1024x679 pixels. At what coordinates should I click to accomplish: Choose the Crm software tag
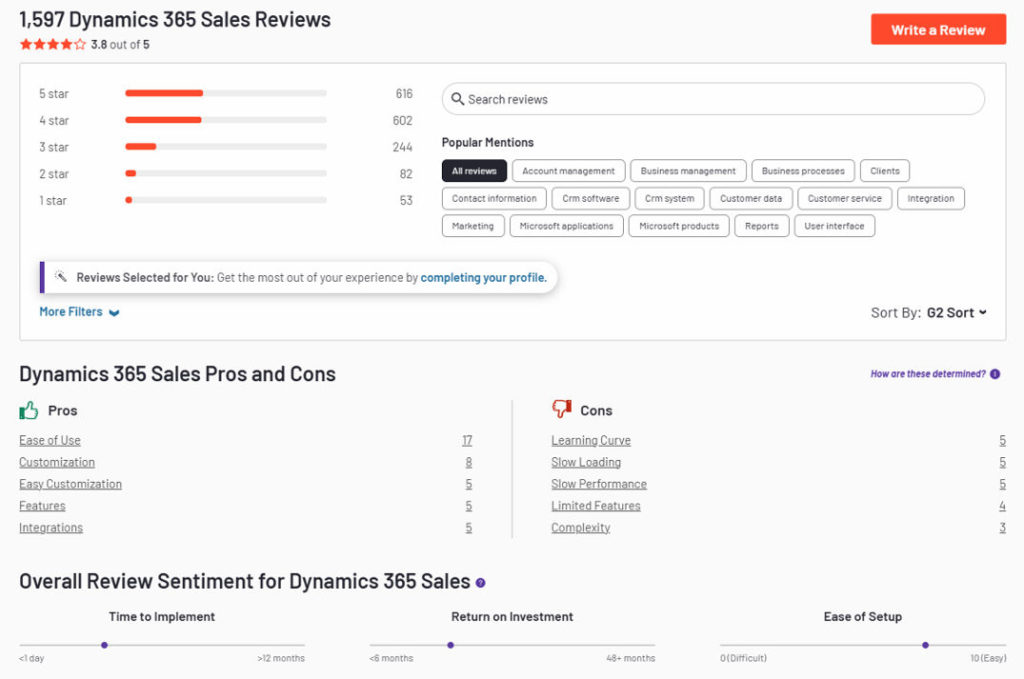(590, 198)
